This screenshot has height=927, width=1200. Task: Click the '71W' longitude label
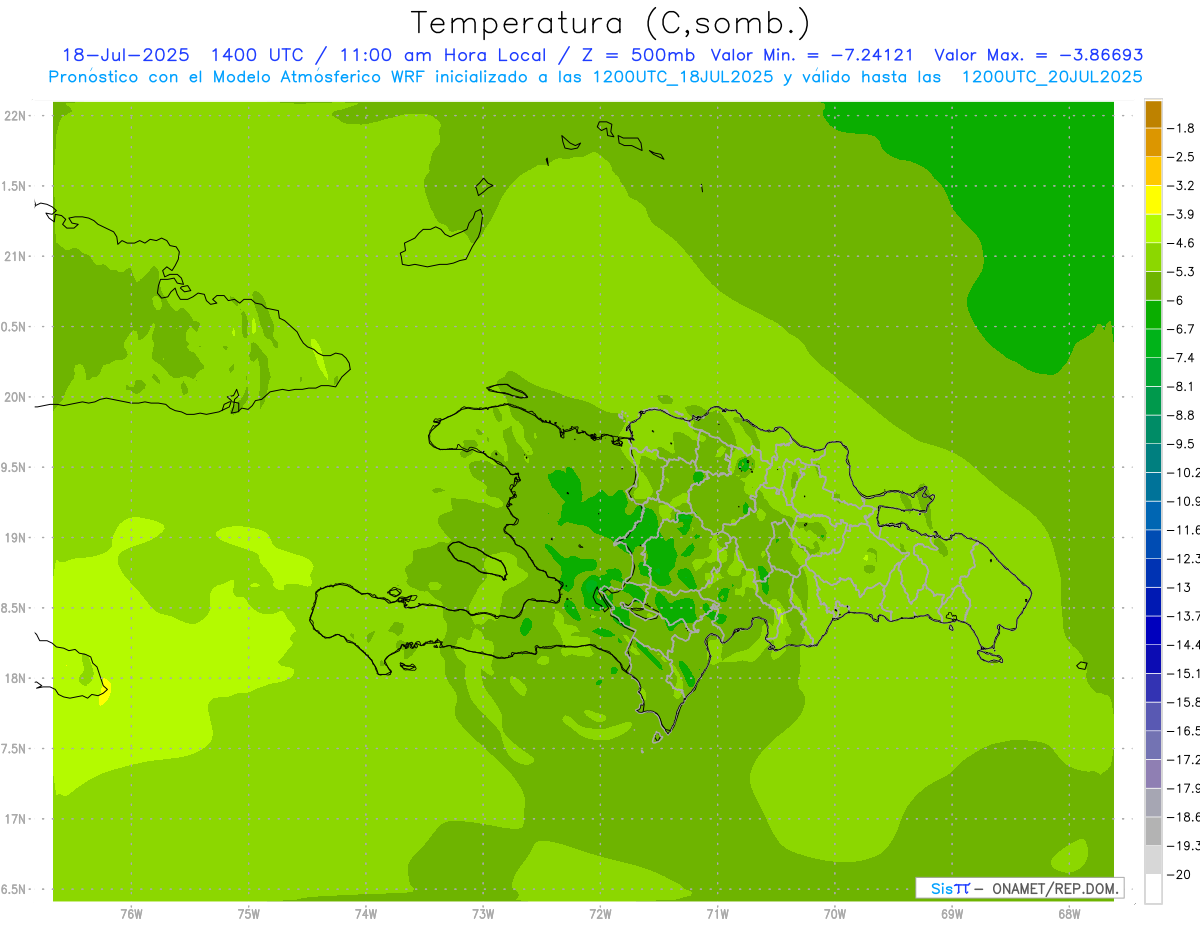coord(717,914)
